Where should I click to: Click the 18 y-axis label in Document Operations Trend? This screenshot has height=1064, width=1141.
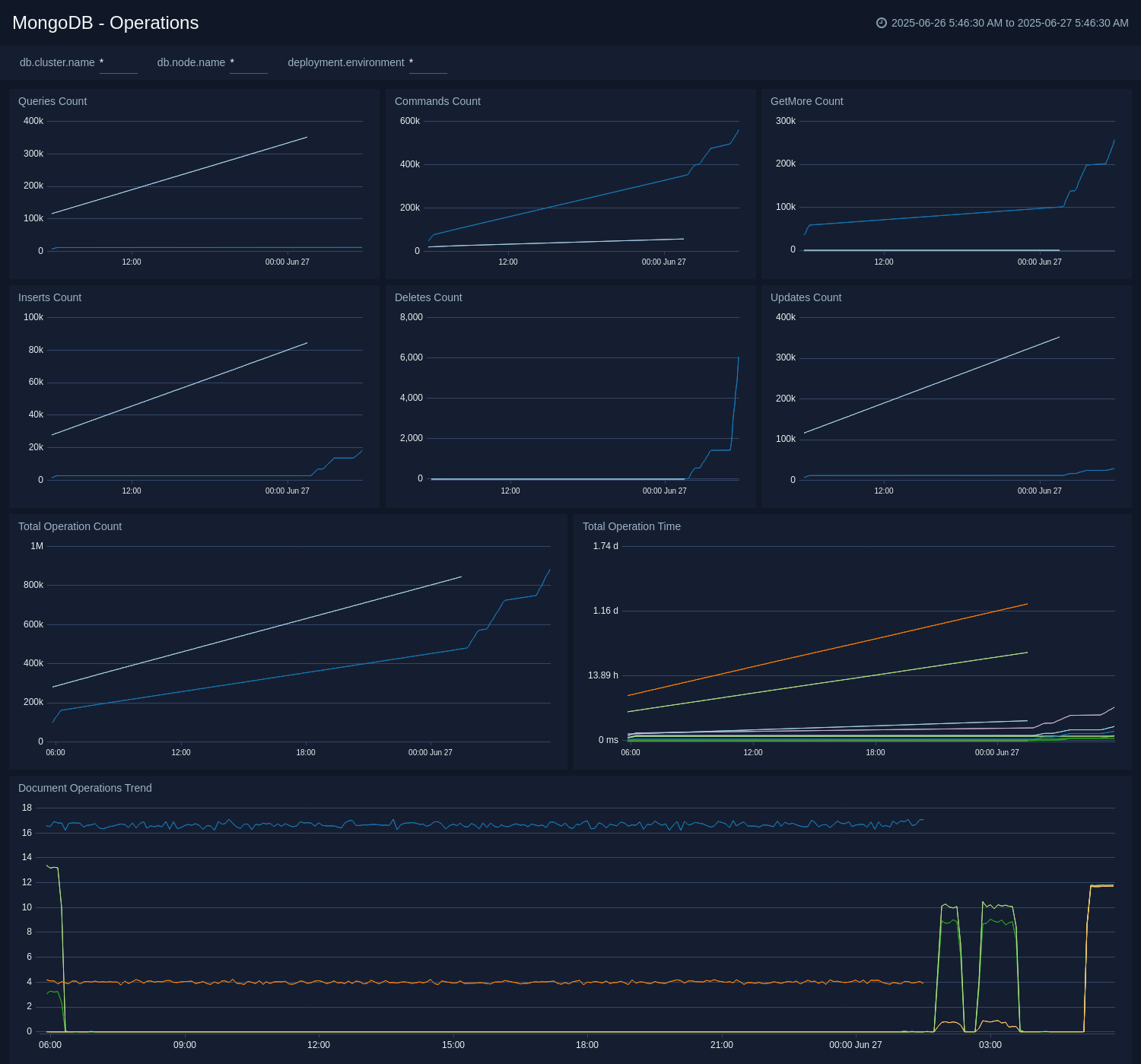click(x=27, y=808)
